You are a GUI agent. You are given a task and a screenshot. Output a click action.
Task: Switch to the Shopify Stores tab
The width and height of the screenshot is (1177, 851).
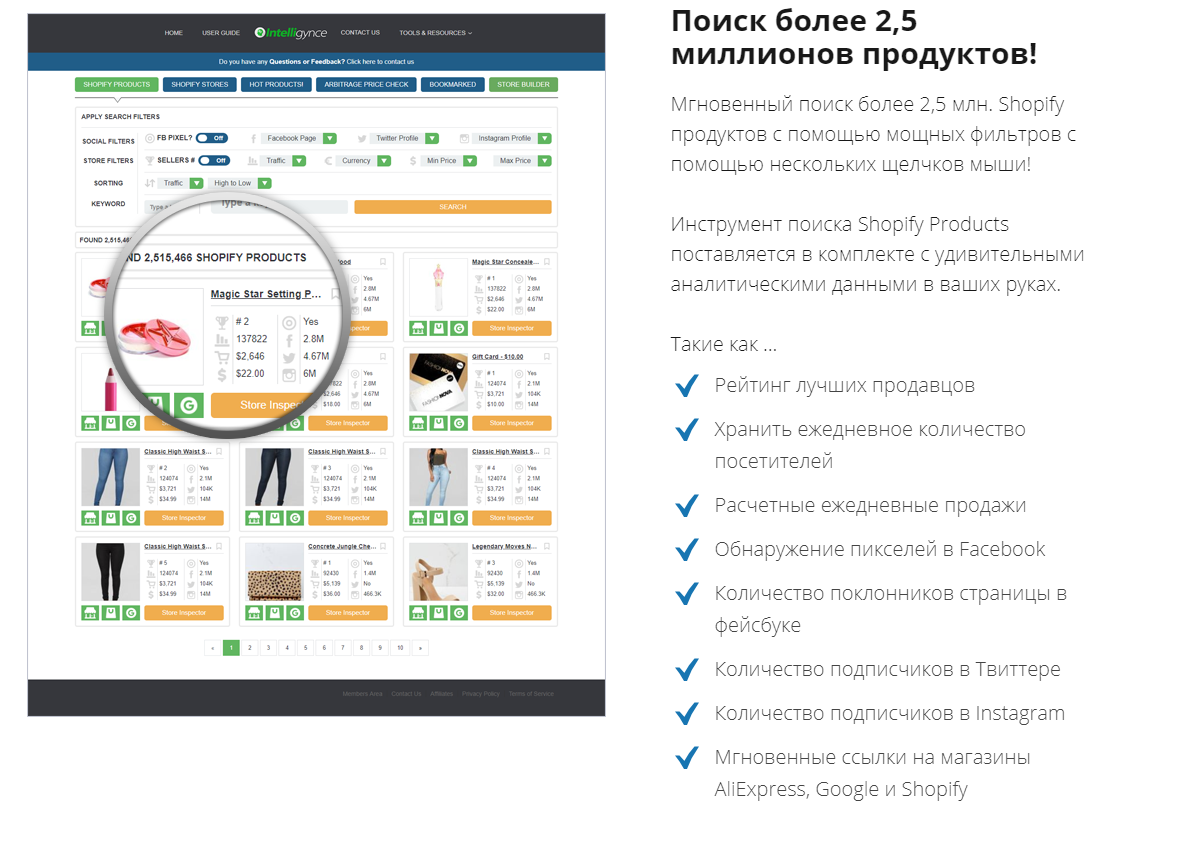click(199, 85)
